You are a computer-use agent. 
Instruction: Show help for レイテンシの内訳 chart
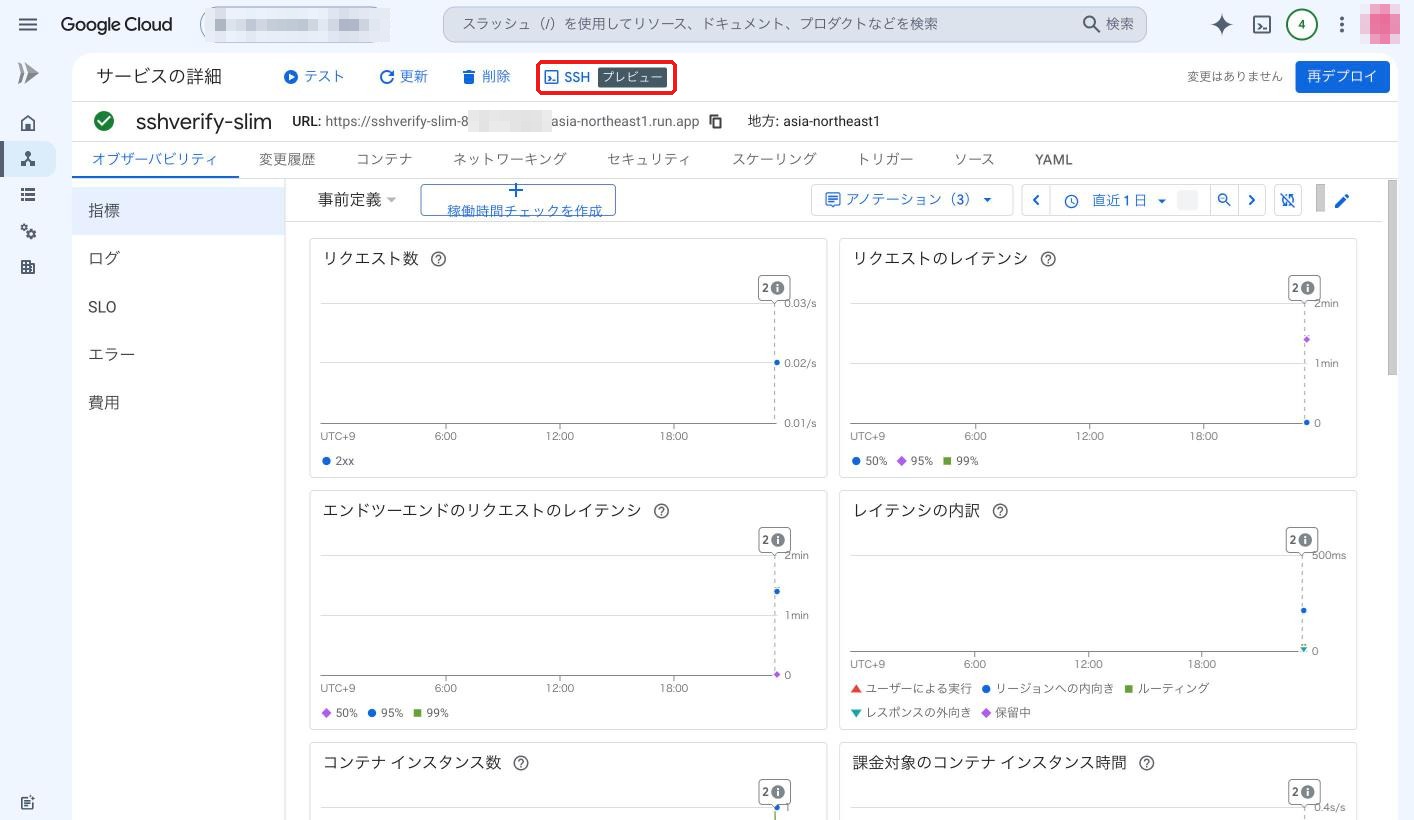point(1000,511)
